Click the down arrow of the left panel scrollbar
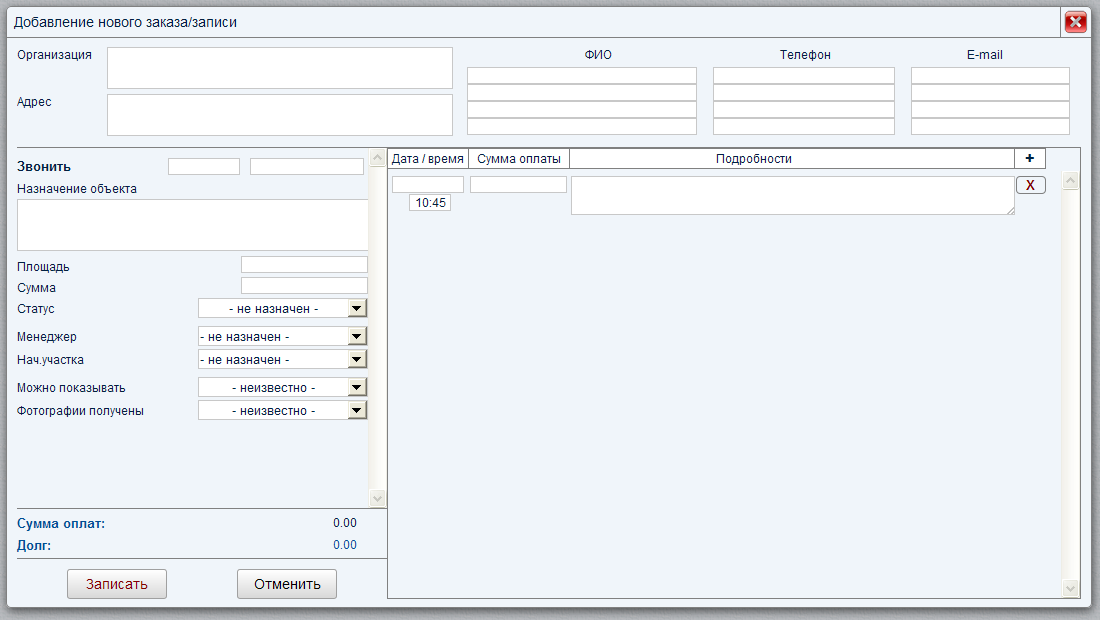This screenshot has height=620, width=1100. [x=377, y=499]
